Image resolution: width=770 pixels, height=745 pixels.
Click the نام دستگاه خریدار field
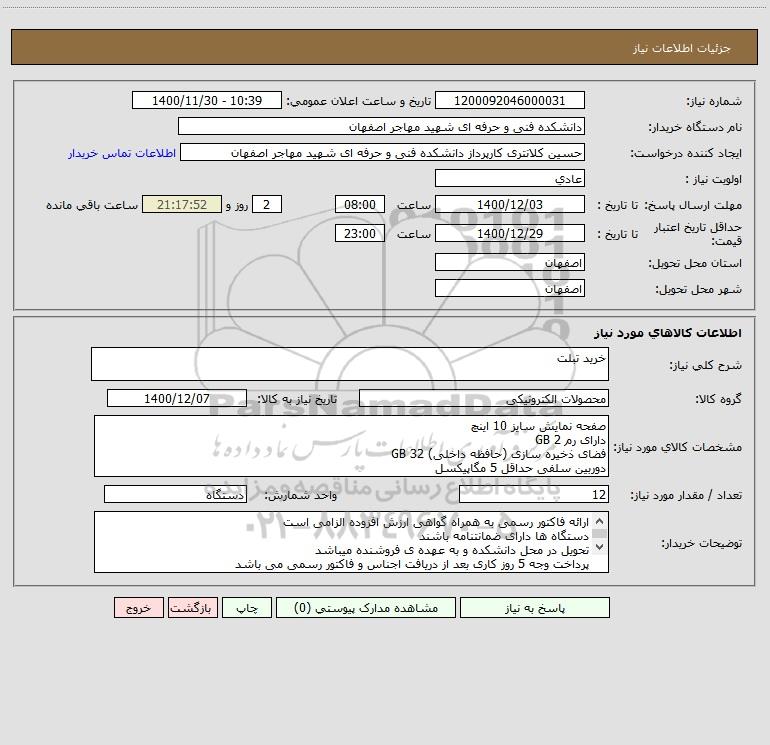click(381, 127)
